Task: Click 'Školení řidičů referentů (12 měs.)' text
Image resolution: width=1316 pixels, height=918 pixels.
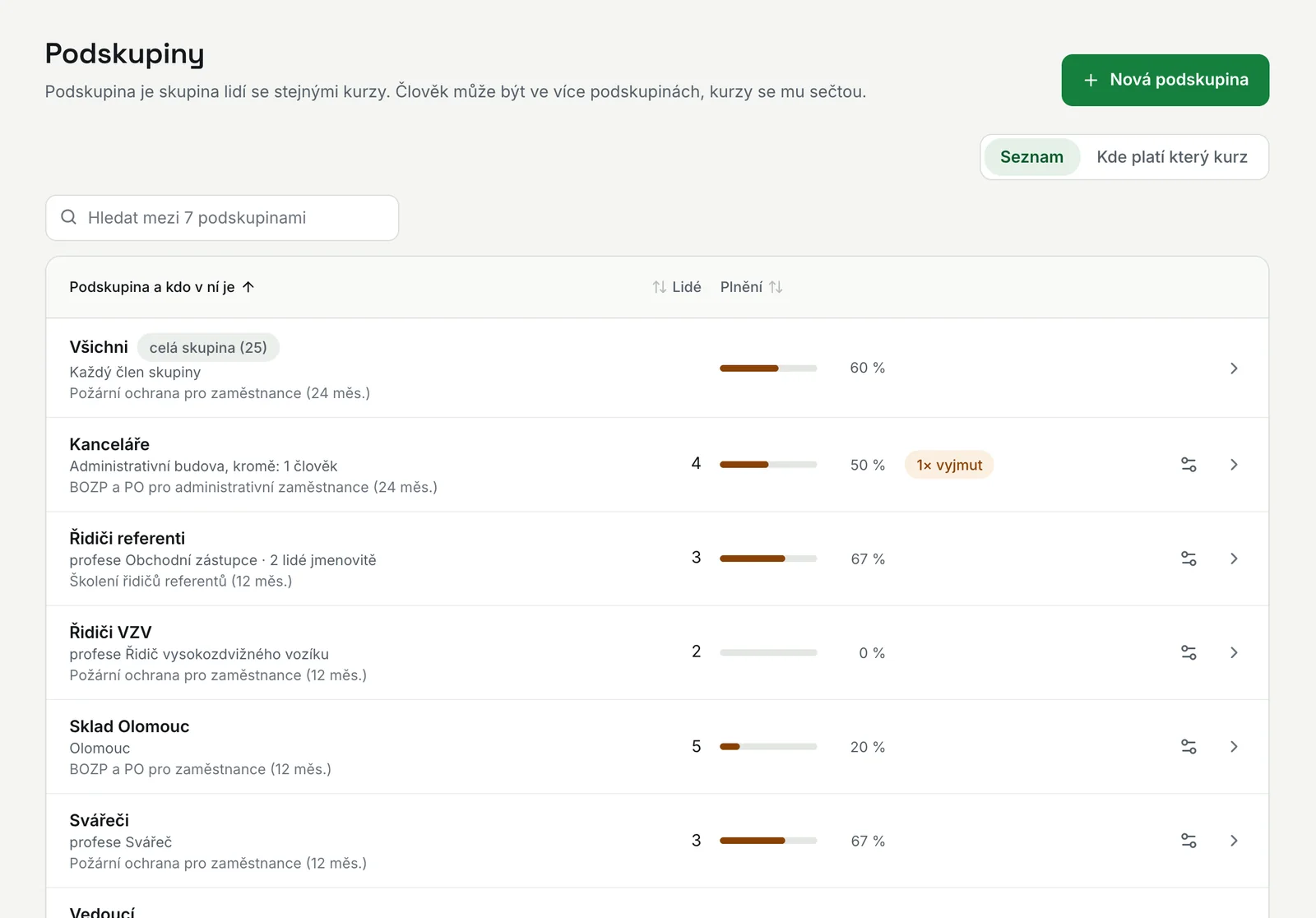Action: [181, 581]
